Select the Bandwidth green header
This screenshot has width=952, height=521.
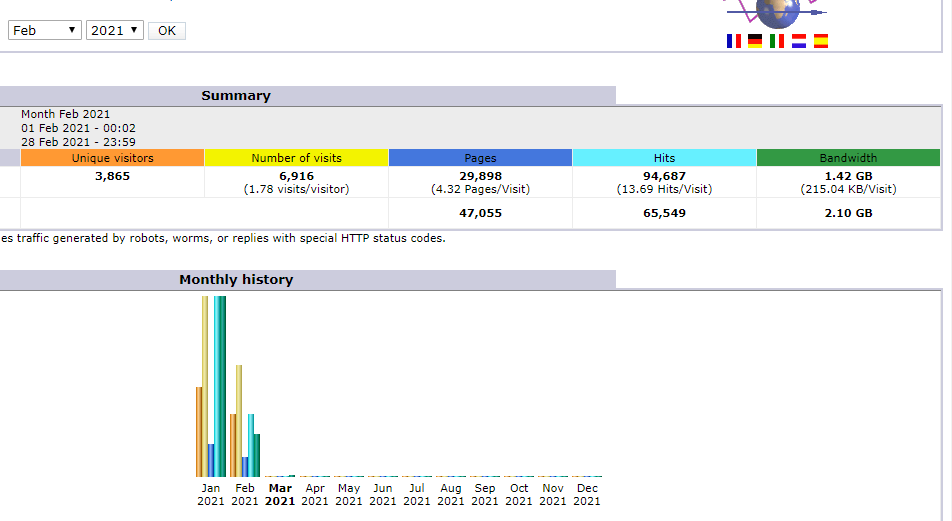coord(848,158)
